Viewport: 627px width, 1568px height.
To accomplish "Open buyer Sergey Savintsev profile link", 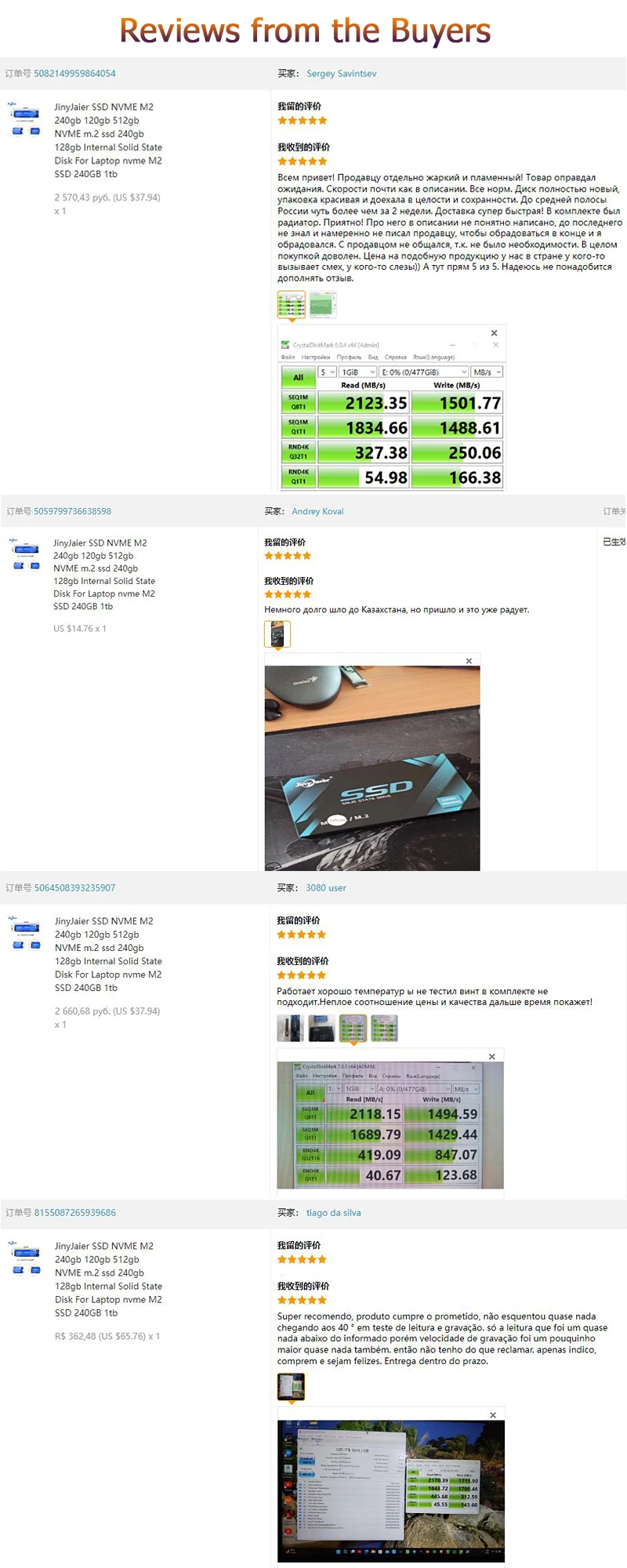I will pos(341,74).
